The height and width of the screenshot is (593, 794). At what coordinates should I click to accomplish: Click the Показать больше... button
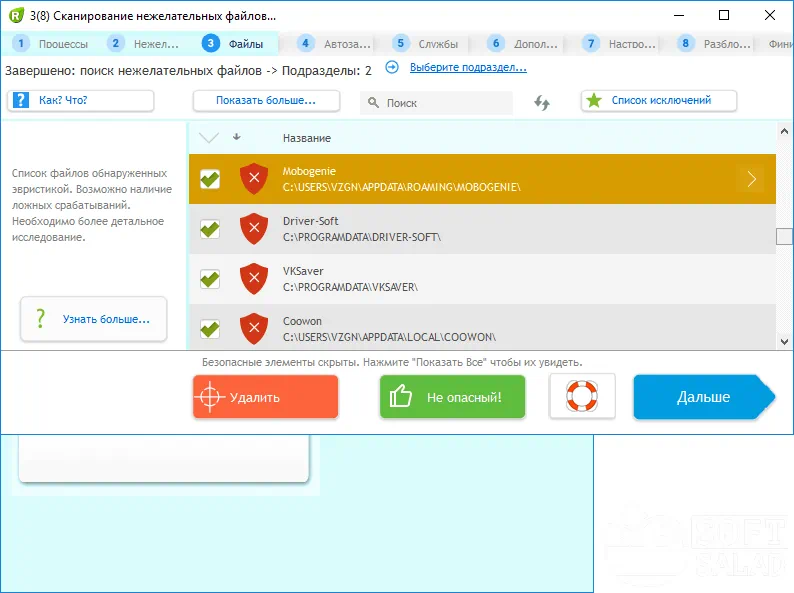point(266,100)
